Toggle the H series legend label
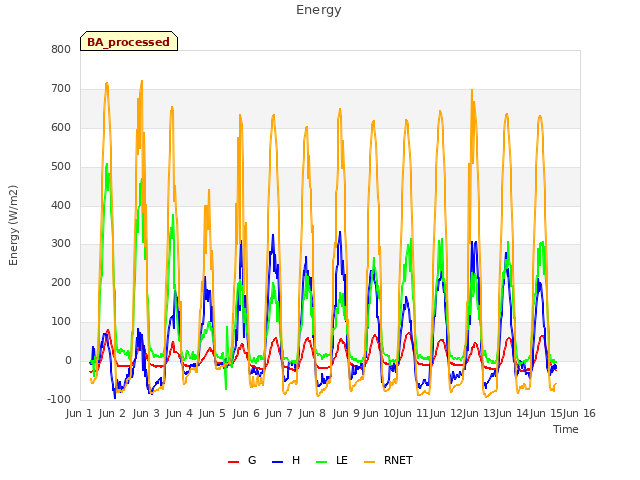 [296, 460]
